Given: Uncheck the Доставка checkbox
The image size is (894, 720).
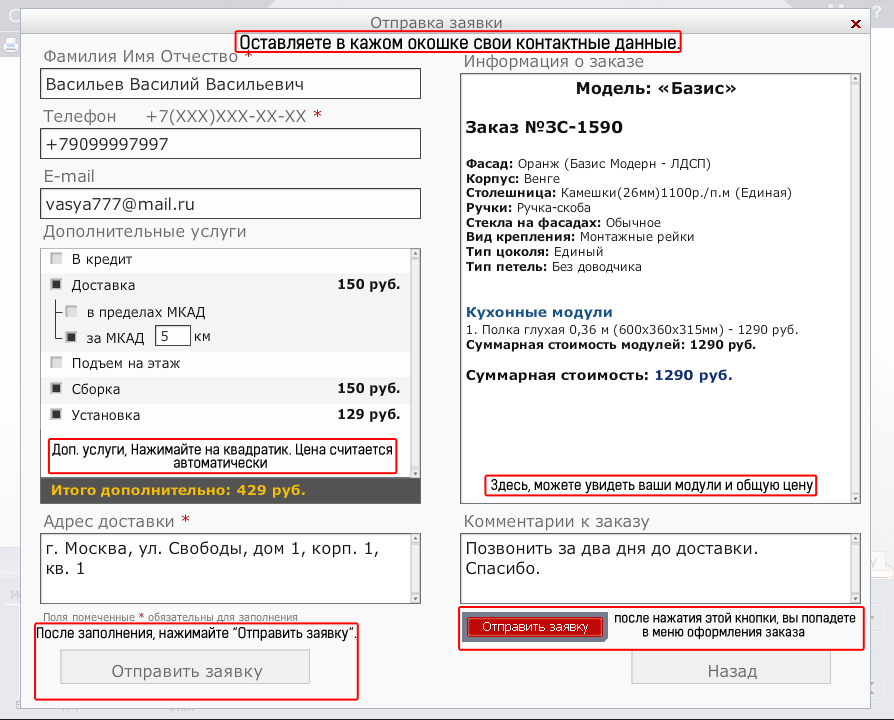Looking at the screenshot, I should click(56, 285).
